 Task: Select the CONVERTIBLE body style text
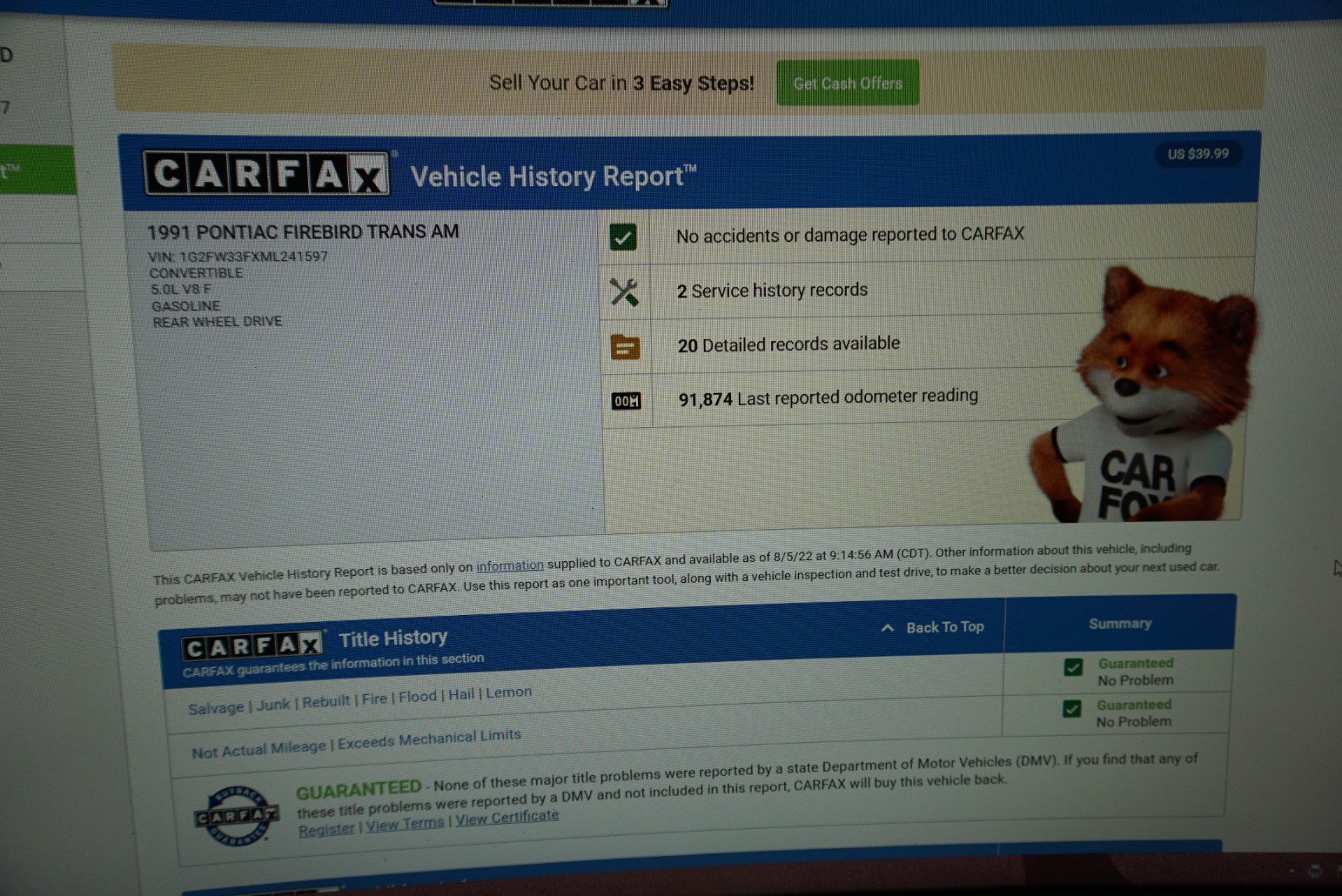tap(196, 273)
